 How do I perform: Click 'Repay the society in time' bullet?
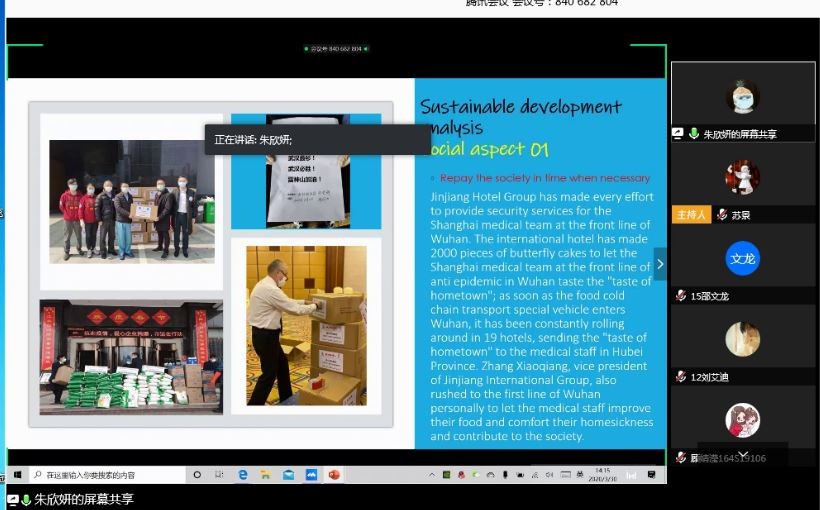pyautogui.click(x=545, y=178)
